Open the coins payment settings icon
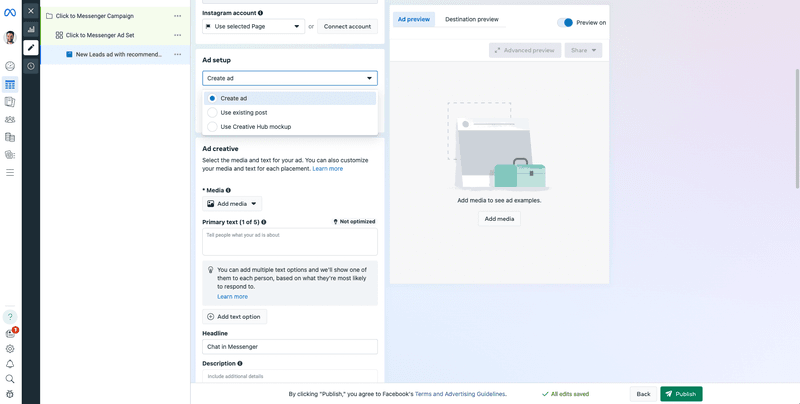Image resolution: width=800 pixels, height=404 pixels. click(x=10, y=155)
